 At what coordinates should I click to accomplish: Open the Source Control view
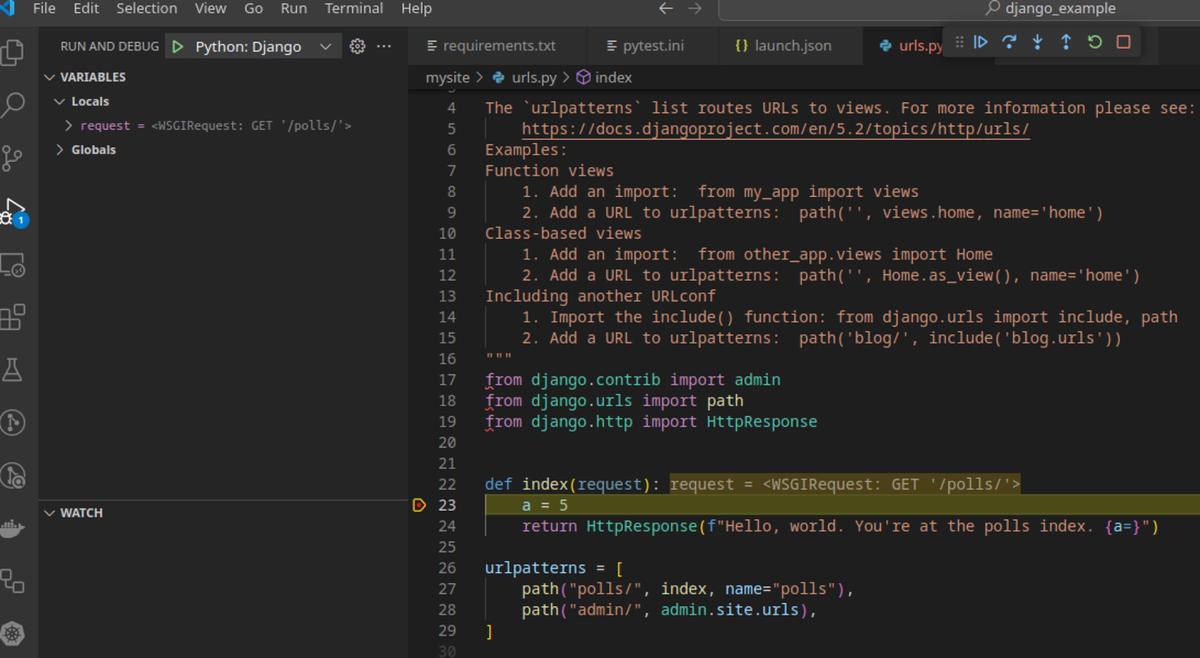15,158
